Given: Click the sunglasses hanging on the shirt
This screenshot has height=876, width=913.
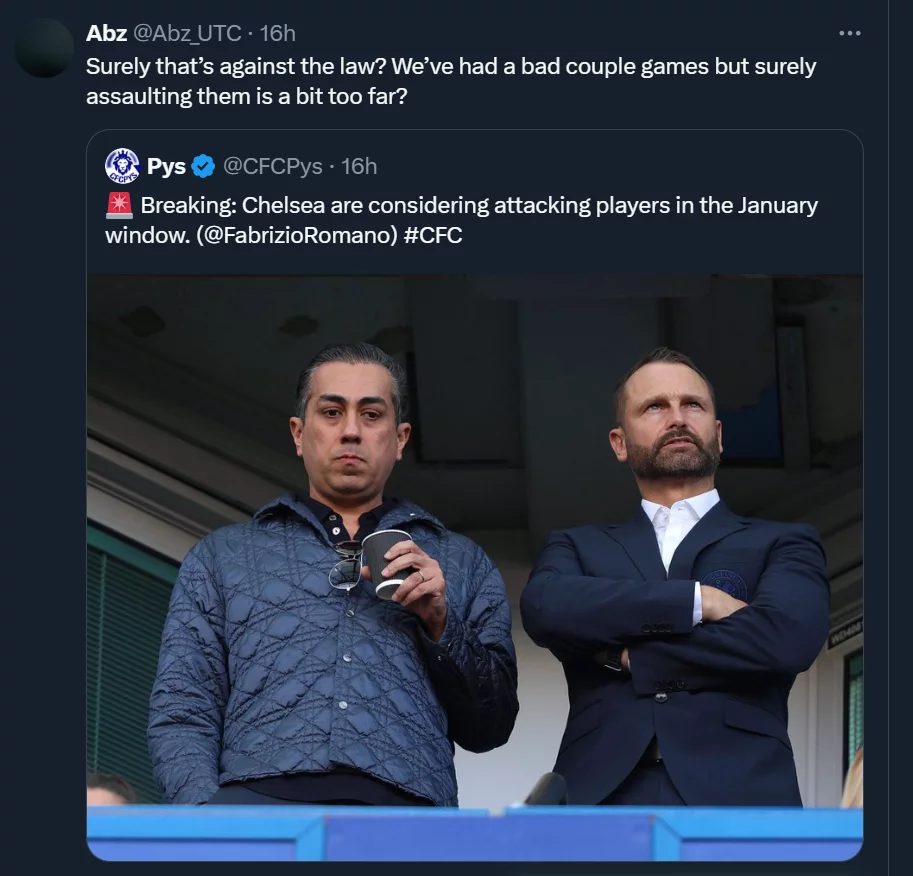Looking at the screenshot, I should click(x=347, y=567).
